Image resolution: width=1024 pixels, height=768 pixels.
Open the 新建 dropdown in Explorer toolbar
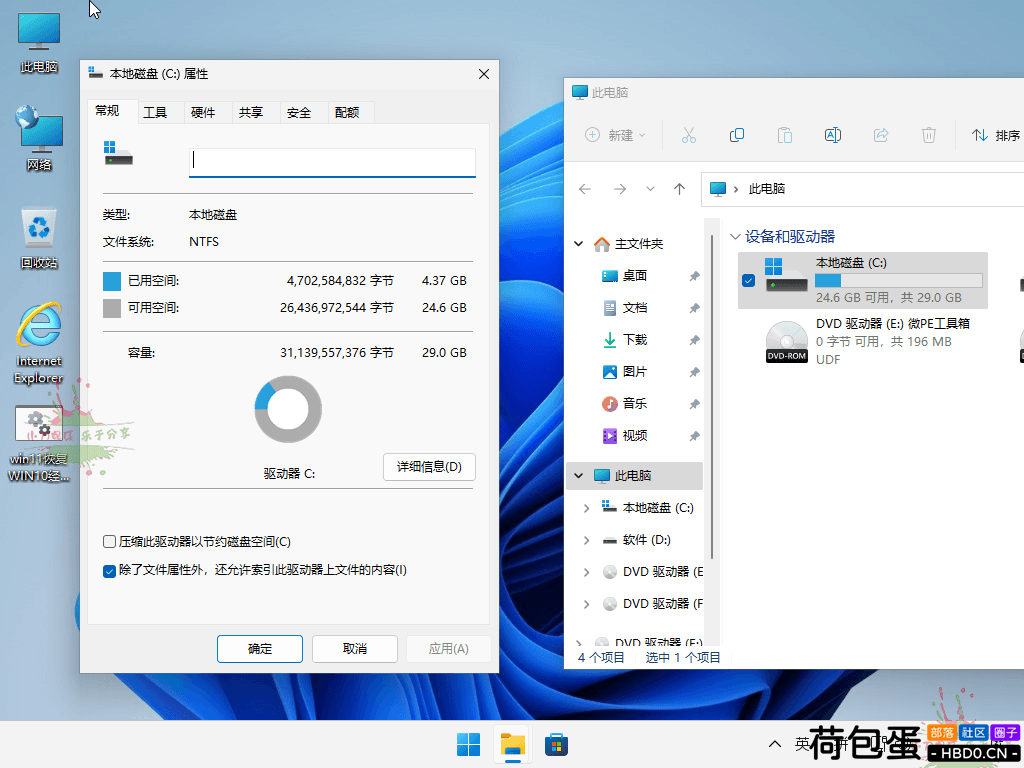pyautogui.click(x=615, y=135)
